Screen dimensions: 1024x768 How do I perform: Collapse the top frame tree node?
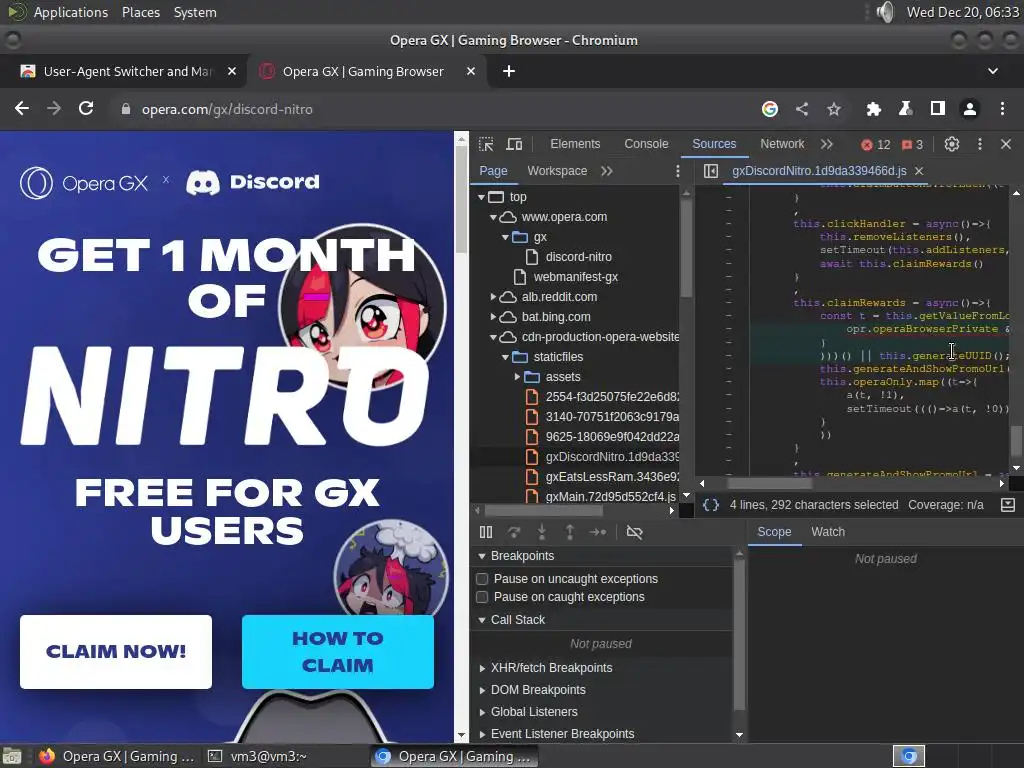tap(481, 197)
